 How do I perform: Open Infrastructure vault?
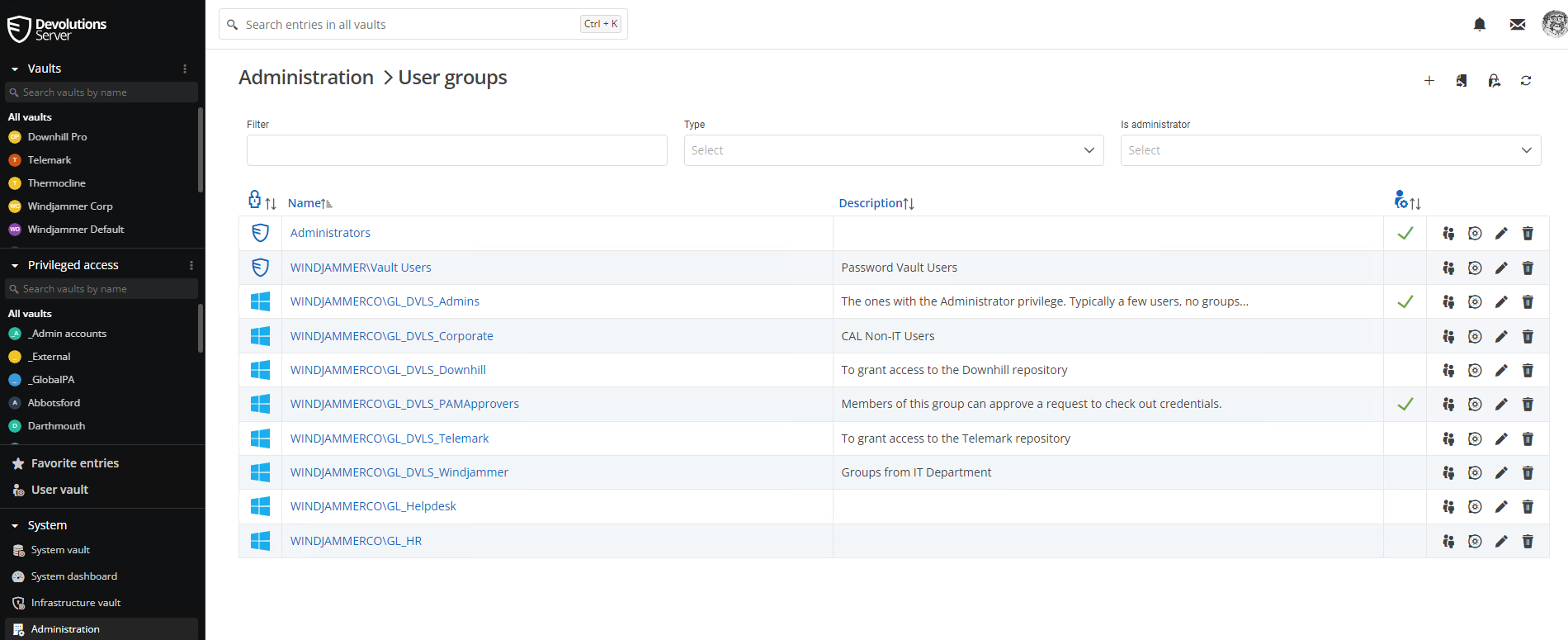[76, 603]
